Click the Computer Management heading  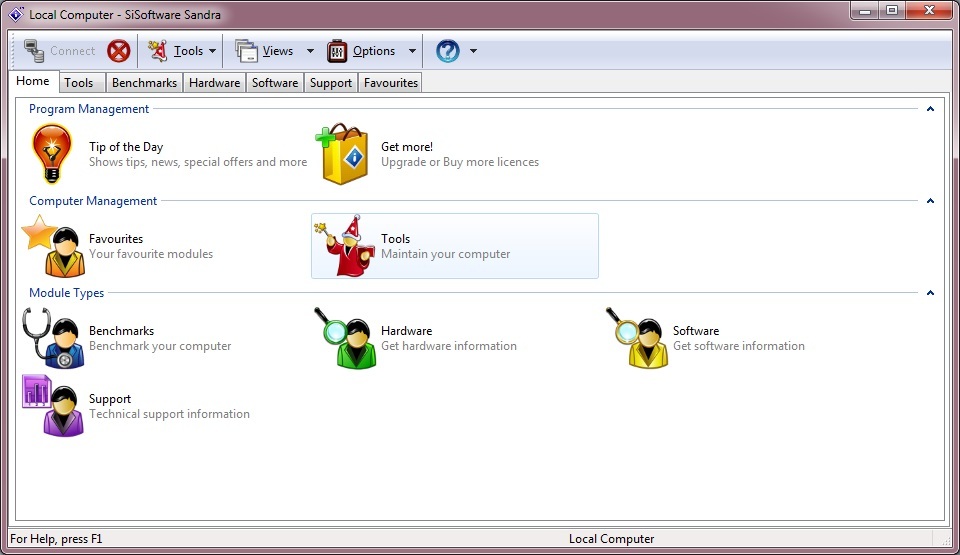pyautogui.click(x=93, y=200)
